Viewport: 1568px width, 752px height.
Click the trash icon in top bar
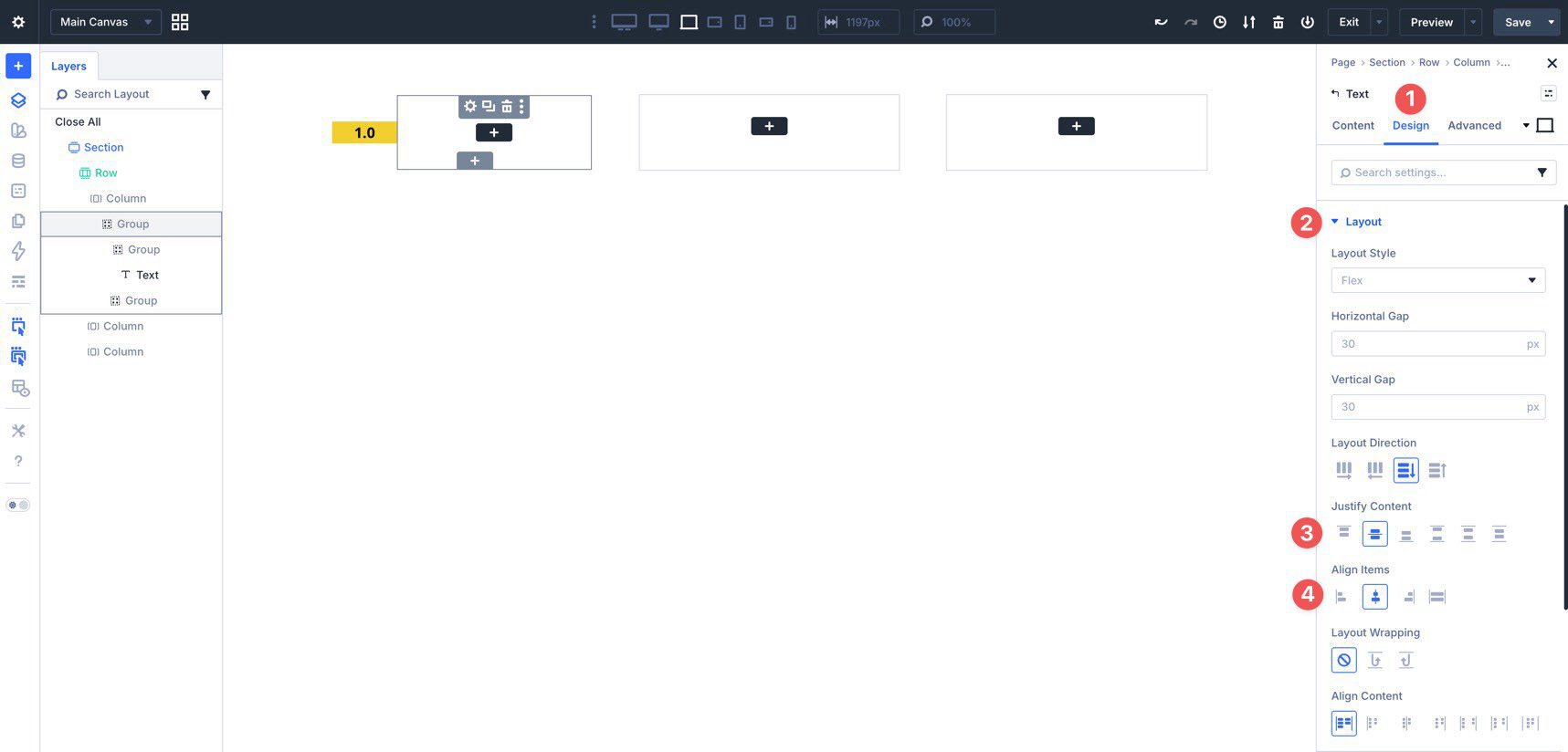(1278, 22)
